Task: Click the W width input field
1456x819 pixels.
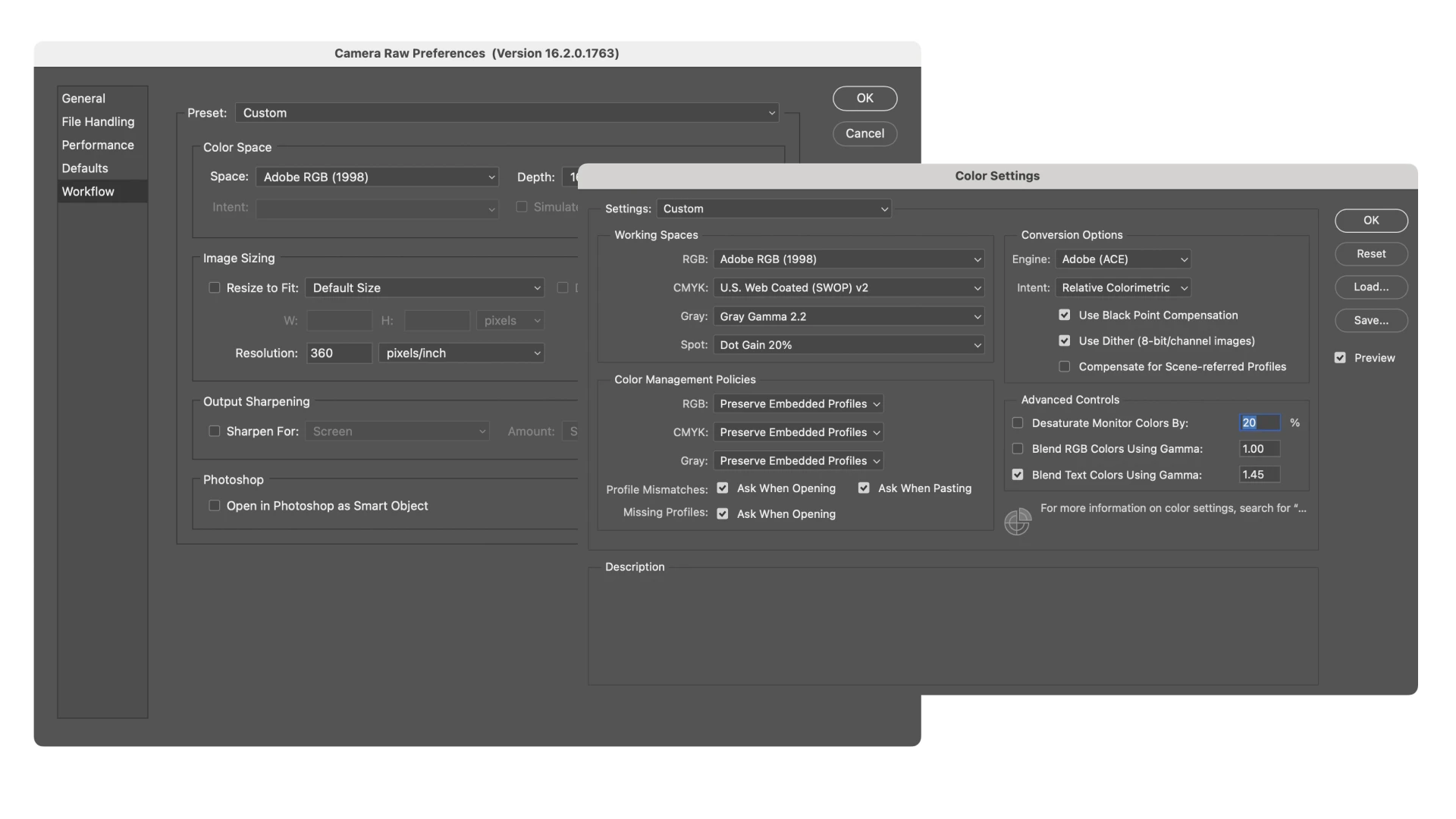Action: click(x=339, y=321)
